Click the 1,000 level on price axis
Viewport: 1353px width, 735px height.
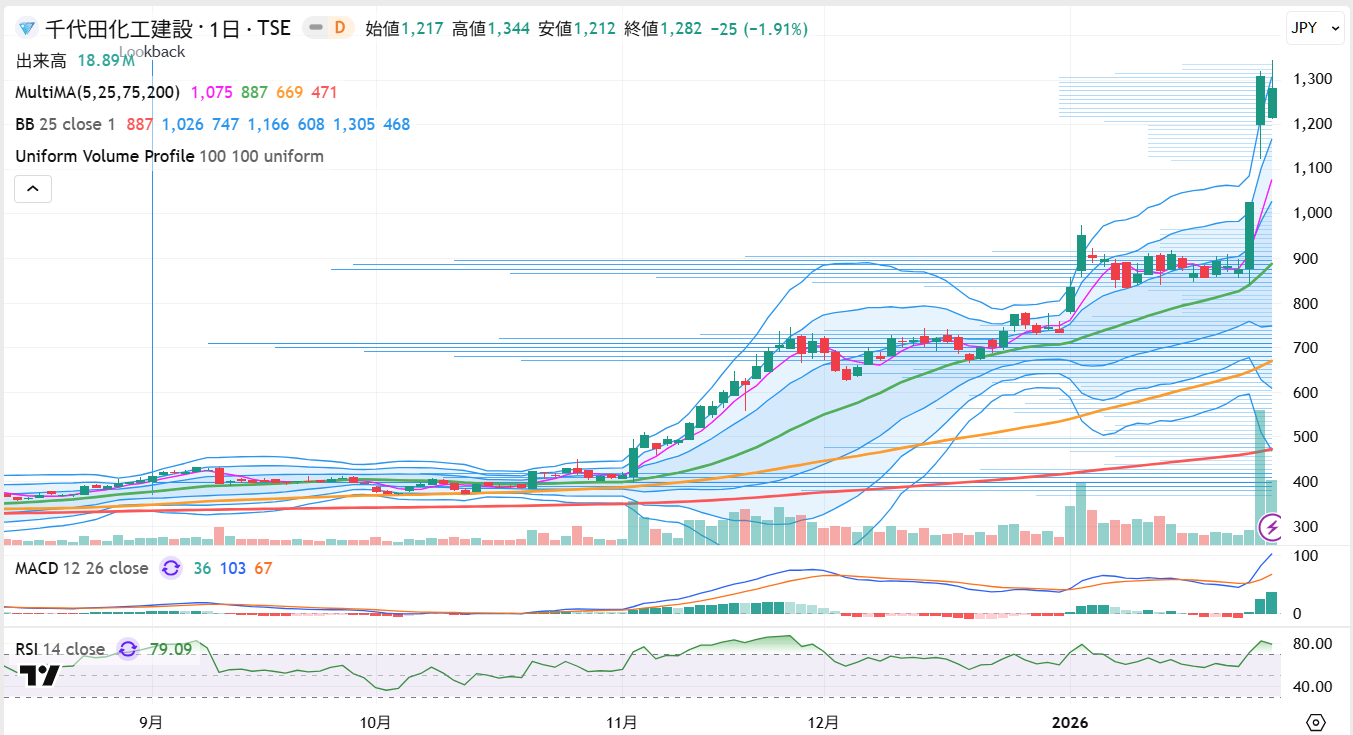point(1311,213)
